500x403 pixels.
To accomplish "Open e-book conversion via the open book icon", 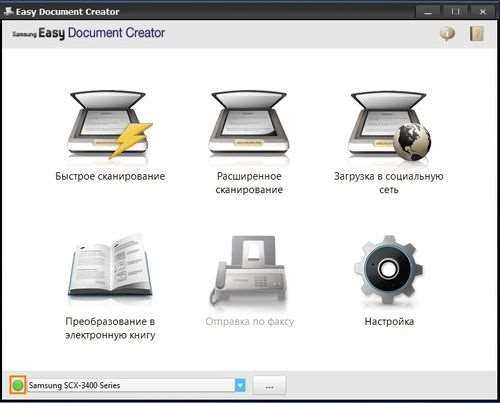I will (110, 267).
